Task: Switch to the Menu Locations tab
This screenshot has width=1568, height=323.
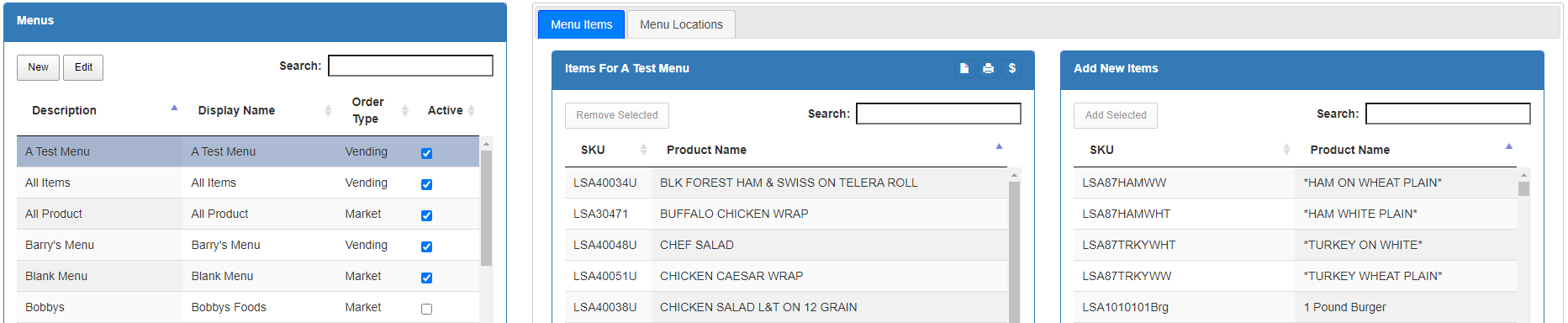Action: pos(681,24)
